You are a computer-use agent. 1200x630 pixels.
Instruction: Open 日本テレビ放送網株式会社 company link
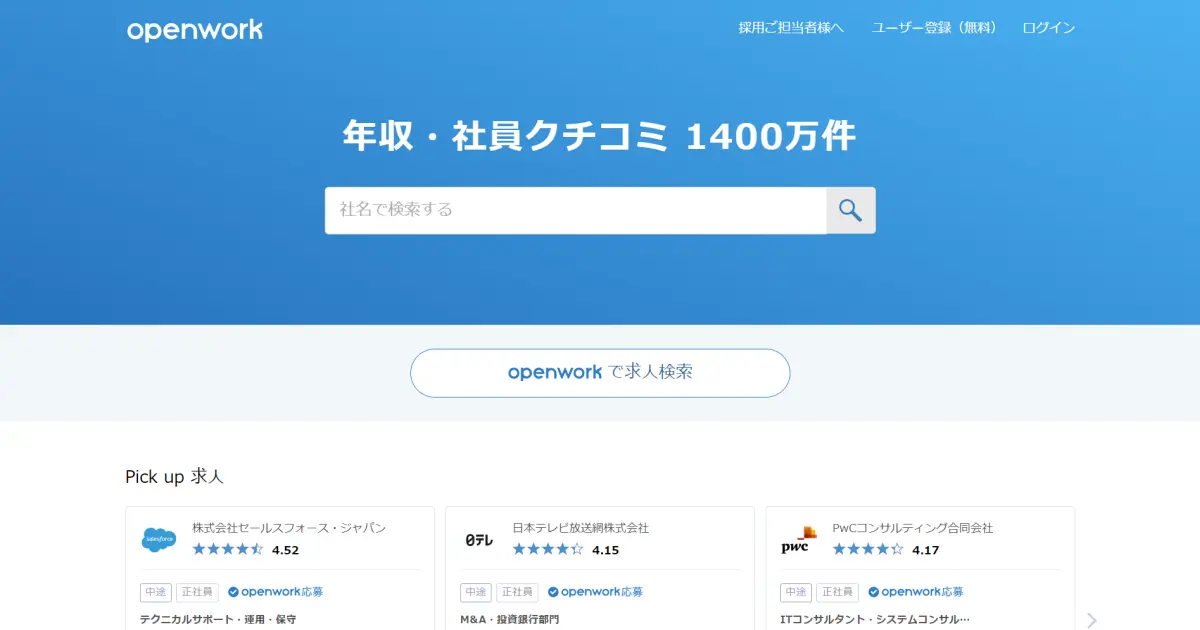click(x=580, y=528)
